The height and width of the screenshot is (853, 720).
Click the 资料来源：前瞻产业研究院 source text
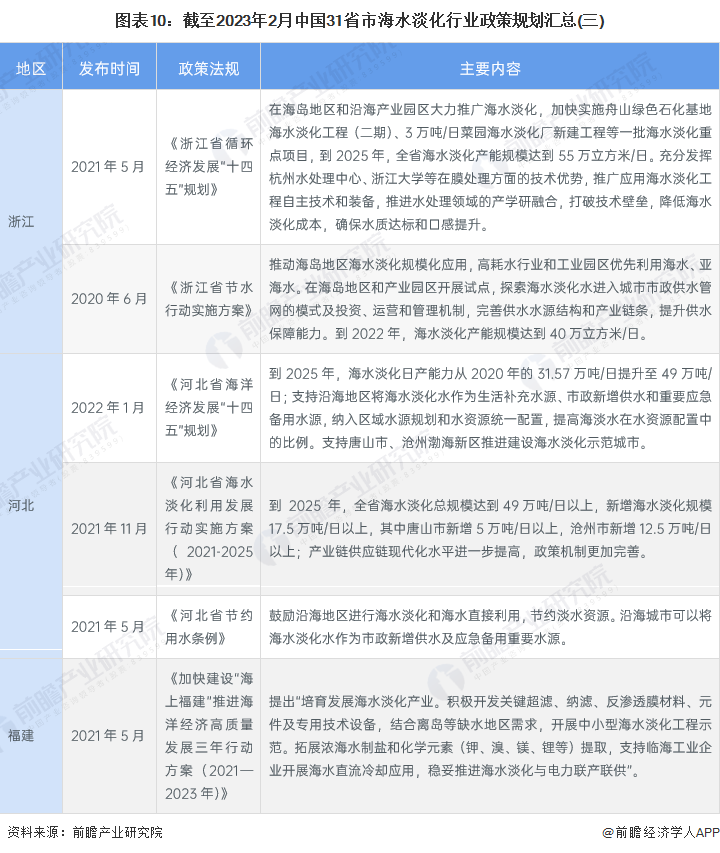point(84,832)
